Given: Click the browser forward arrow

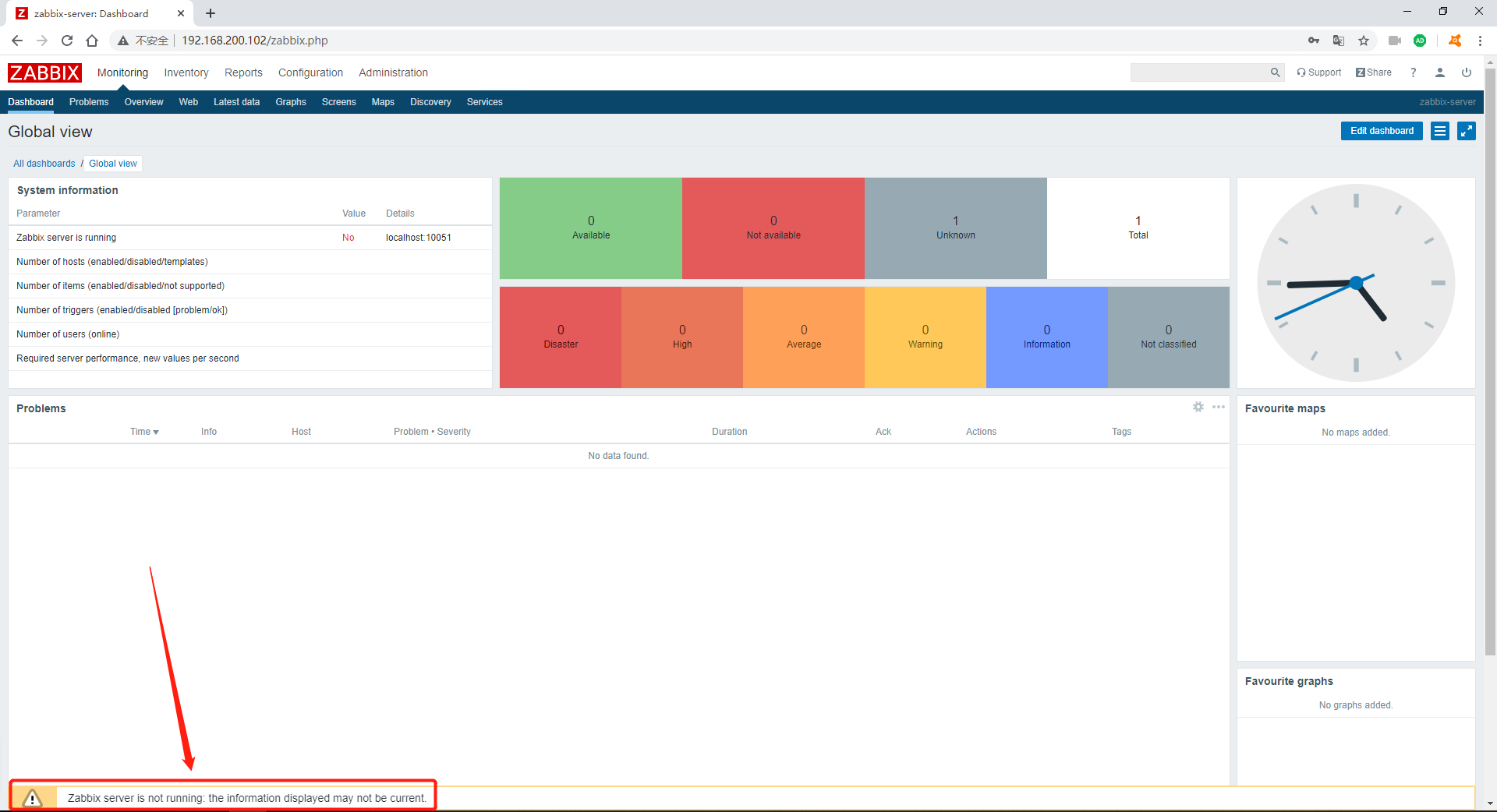Looking at the screenshot, I should [x=42, y=41].
